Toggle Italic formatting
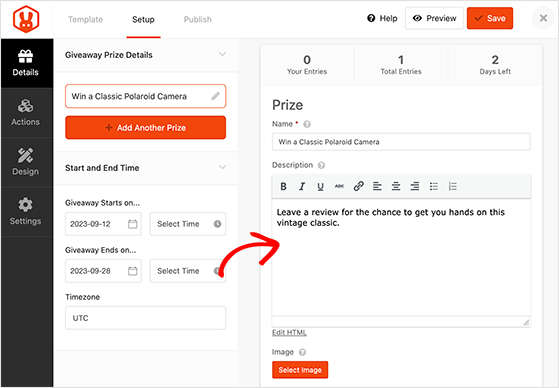559x388 pixels. (x=302, y=186)
